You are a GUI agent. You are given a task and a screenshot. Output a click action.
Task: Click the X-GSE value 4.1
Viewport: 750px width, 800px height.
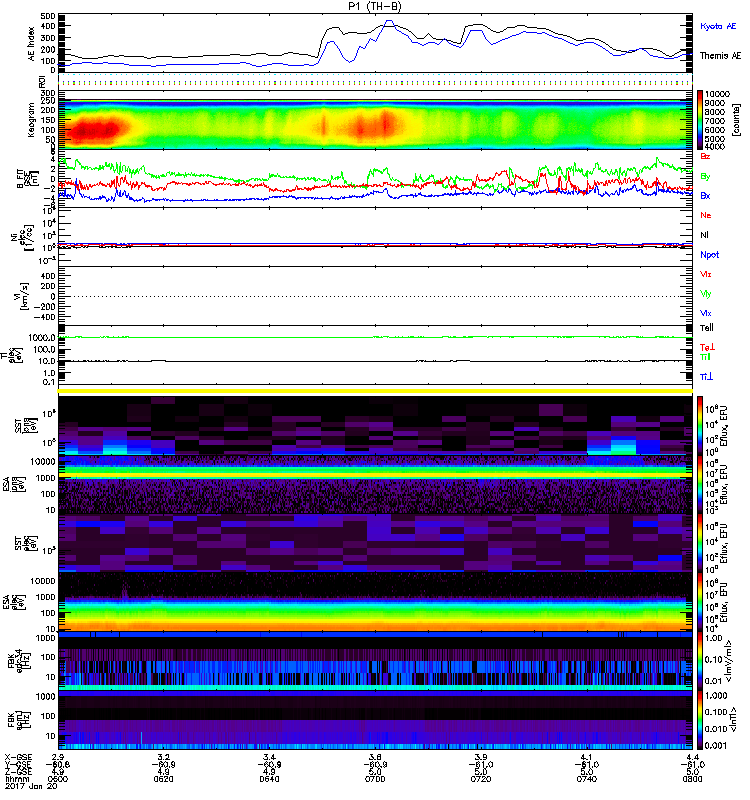pos(586,757)
